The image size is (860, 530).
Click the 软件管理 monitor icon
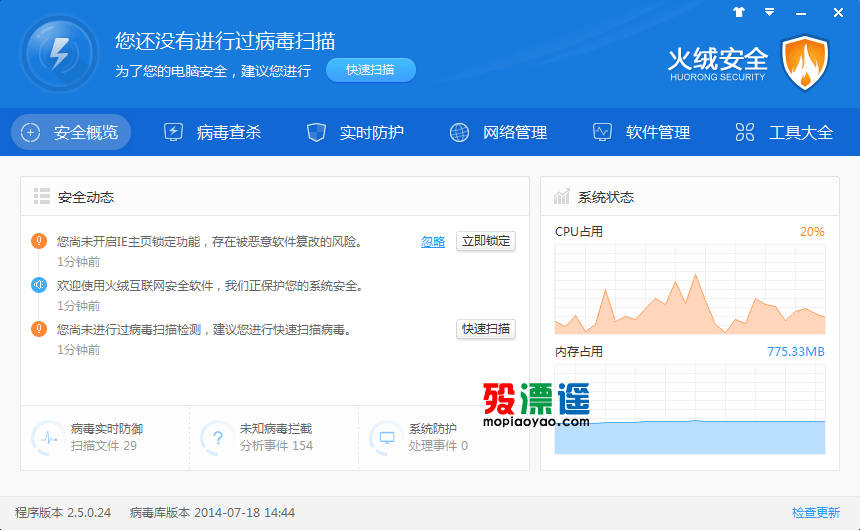602,132
